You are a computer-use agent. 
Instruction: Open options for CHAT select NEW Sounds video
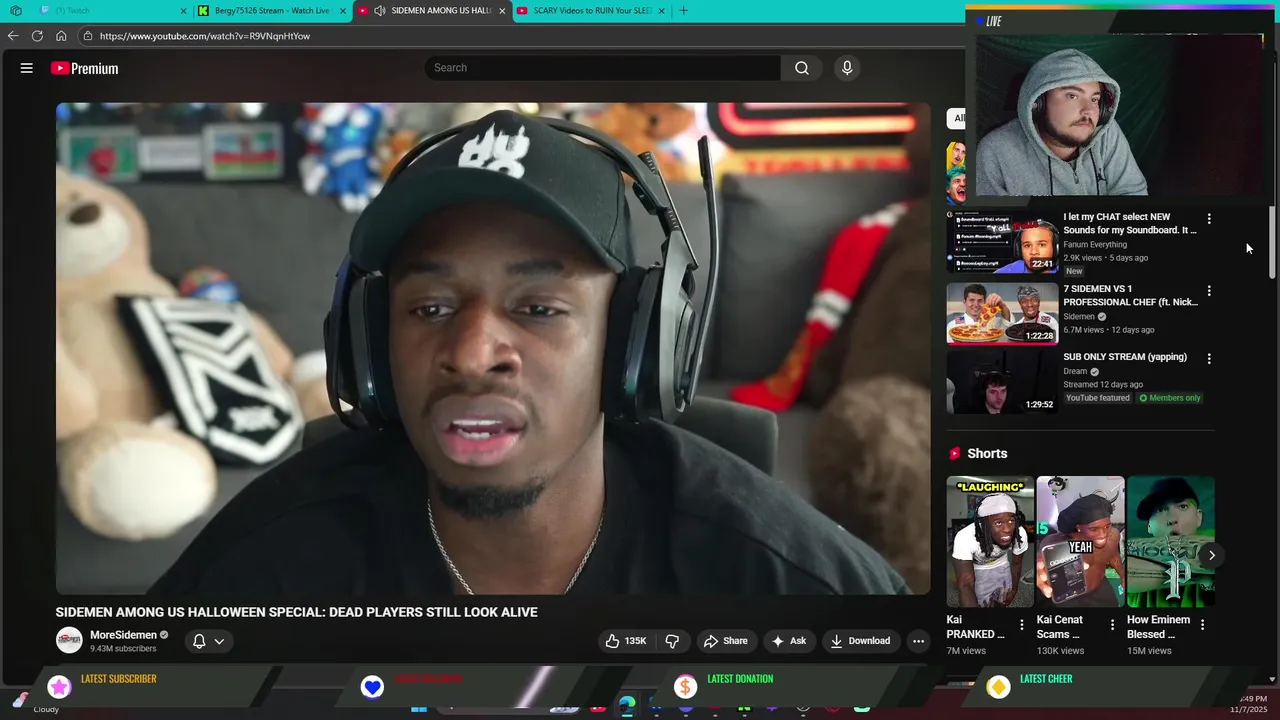[1209, 218]
